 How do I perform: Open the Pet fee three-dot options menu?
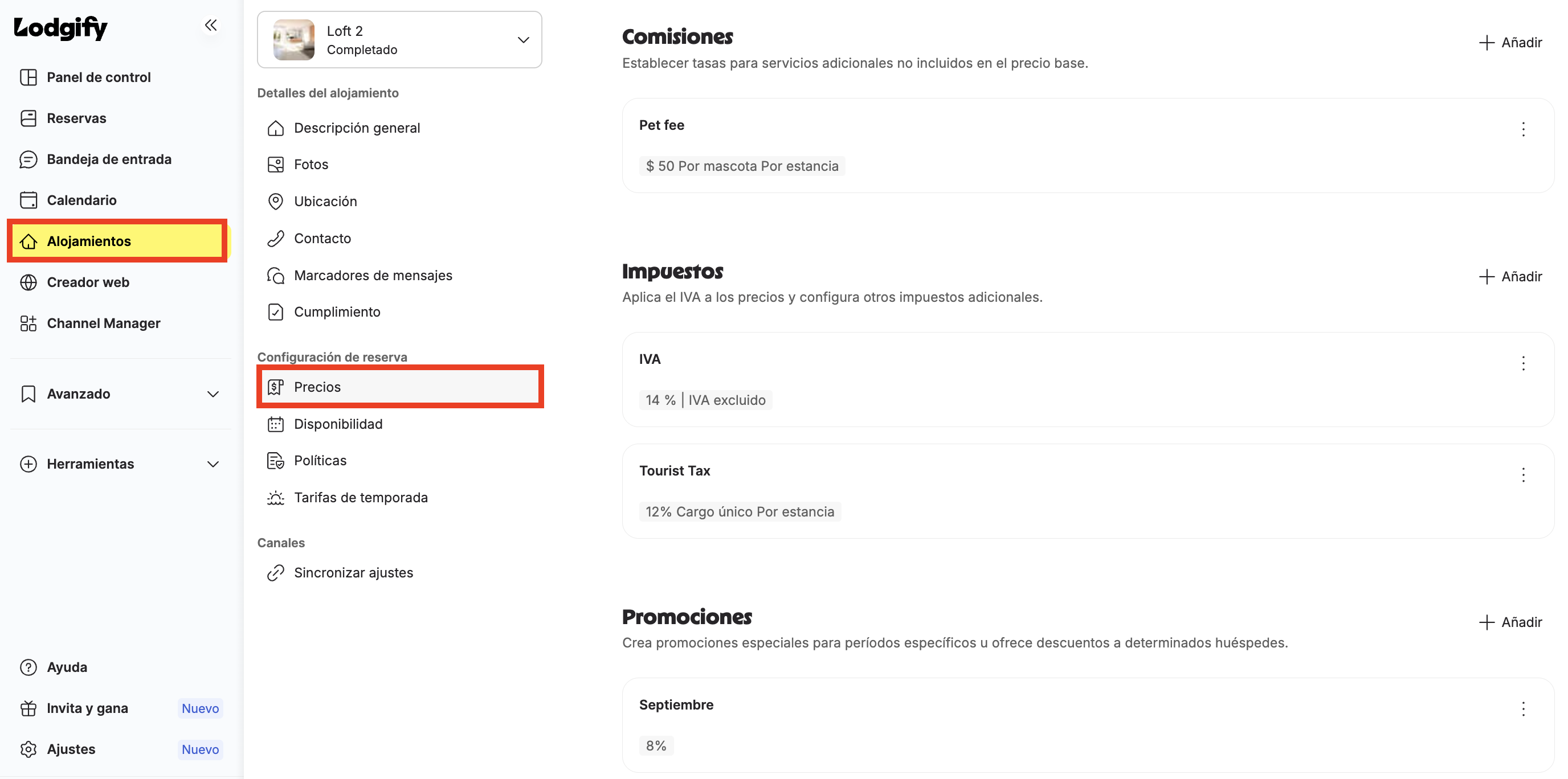pyautogui.click(x=1523, y=129)
